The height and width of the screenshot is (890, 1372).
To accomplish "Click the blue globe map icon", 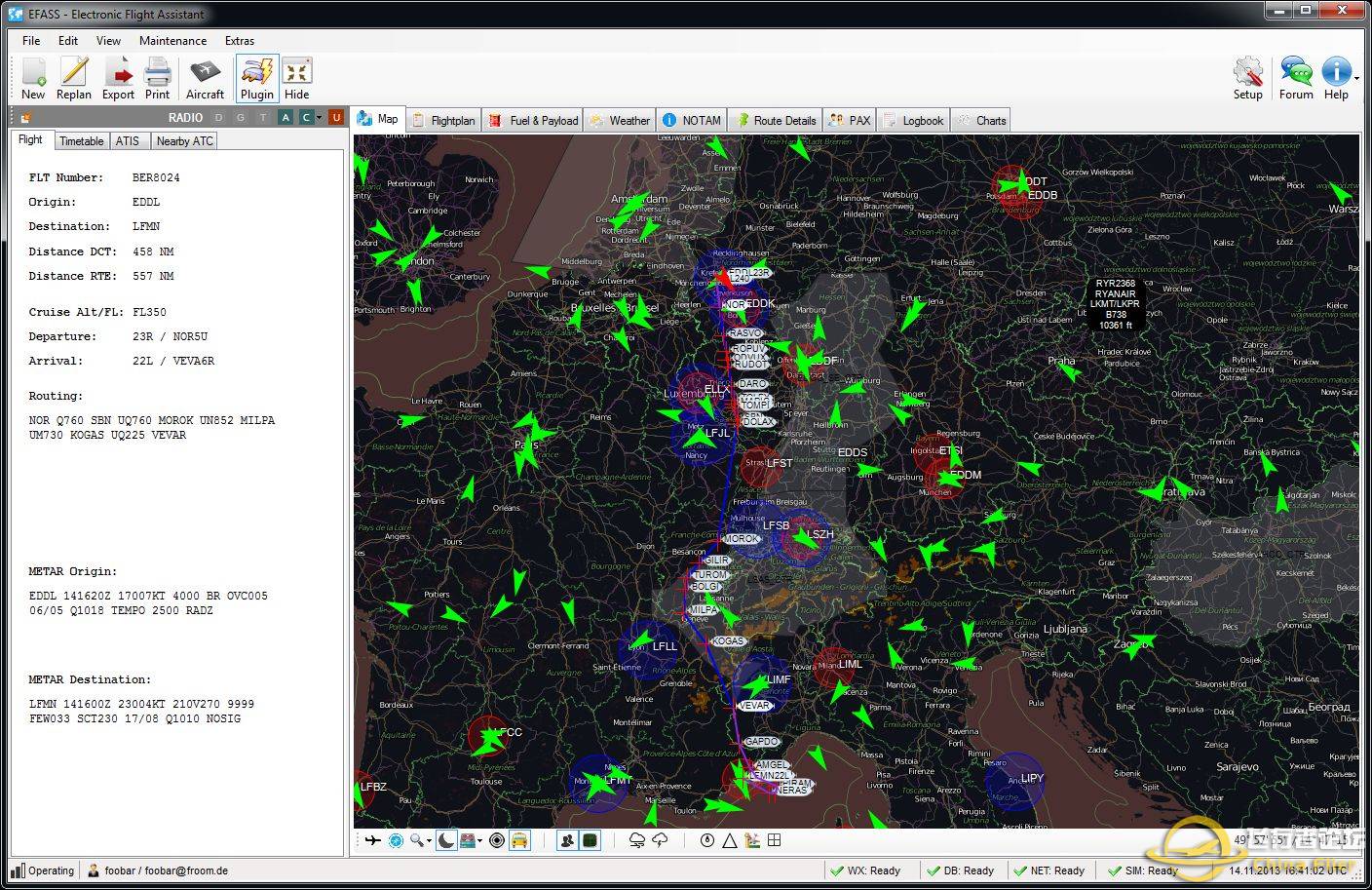I will coord(396,840).
